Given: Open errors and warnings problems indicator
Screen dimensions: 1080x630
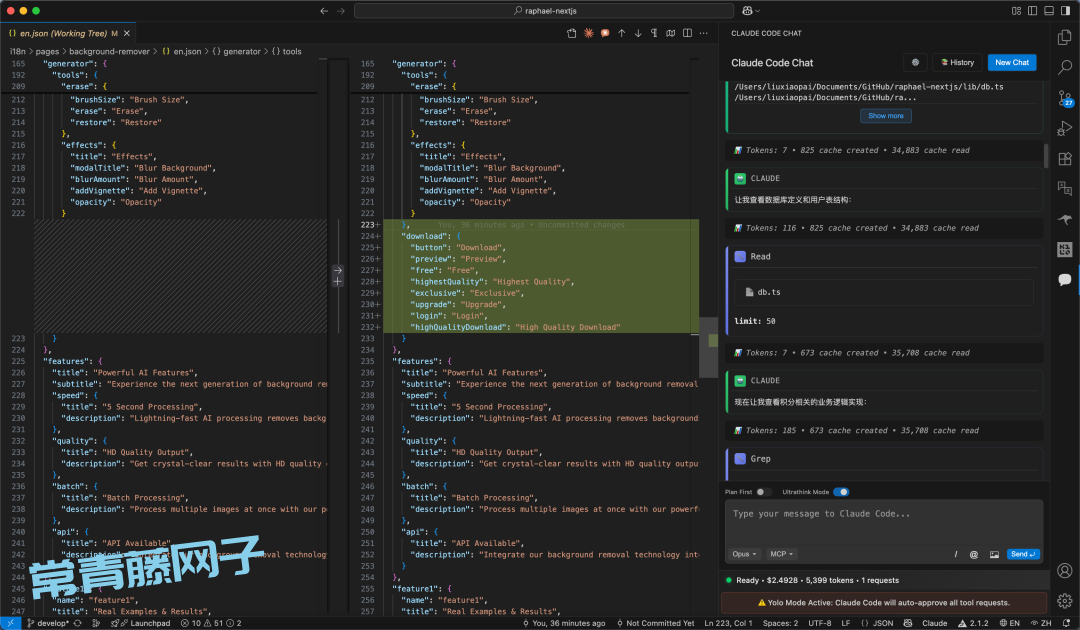Looking at the screenshot, I should pyautogui.click(x=211, y=623).
